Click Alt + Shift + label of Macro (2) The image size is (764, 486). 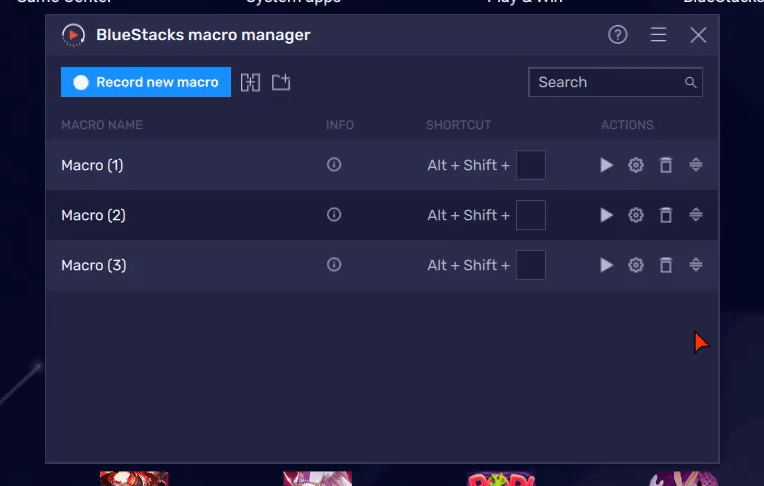coord(469,215)
